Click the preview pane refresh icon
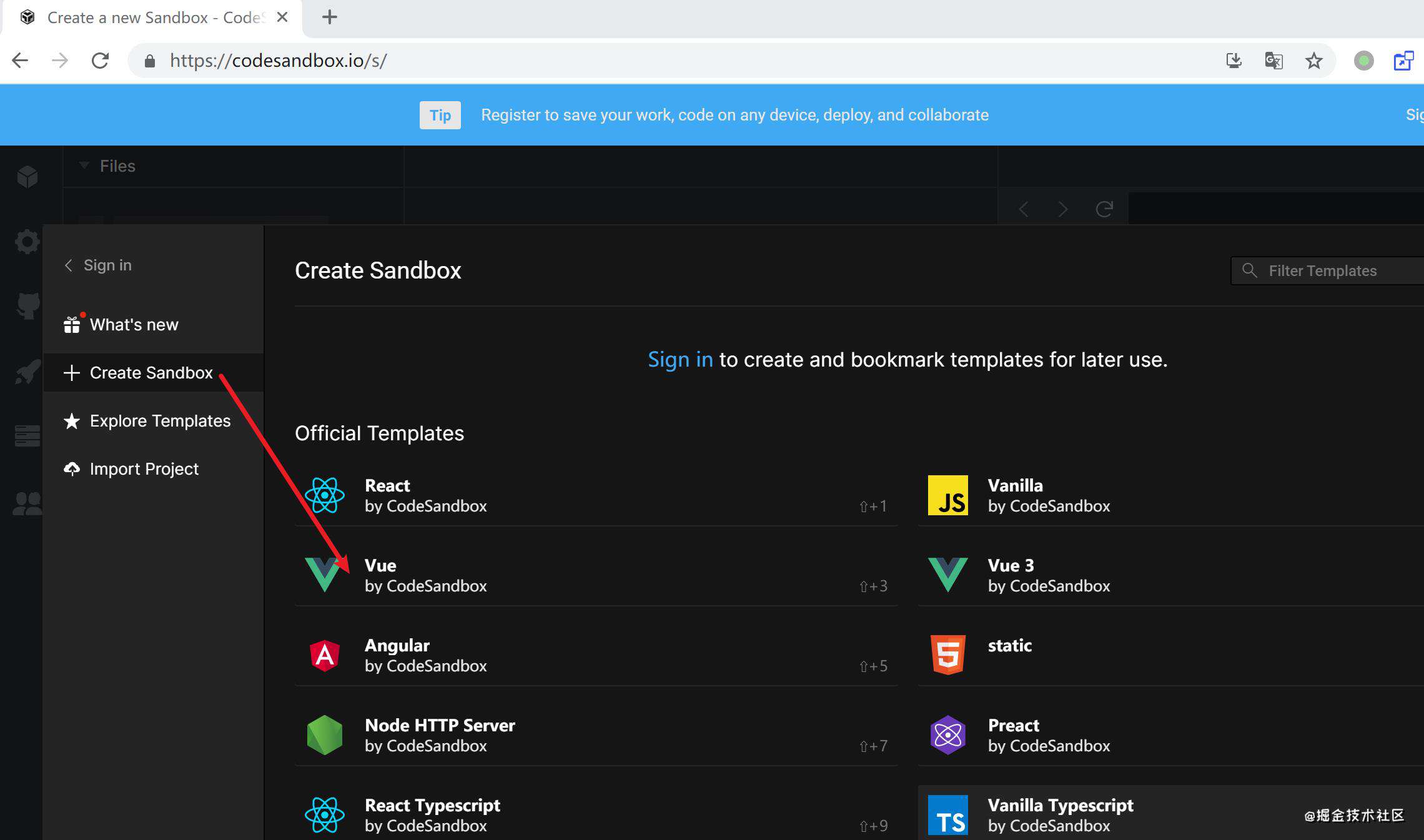This screenshot has height=840, width=1424. point(1104,209)
